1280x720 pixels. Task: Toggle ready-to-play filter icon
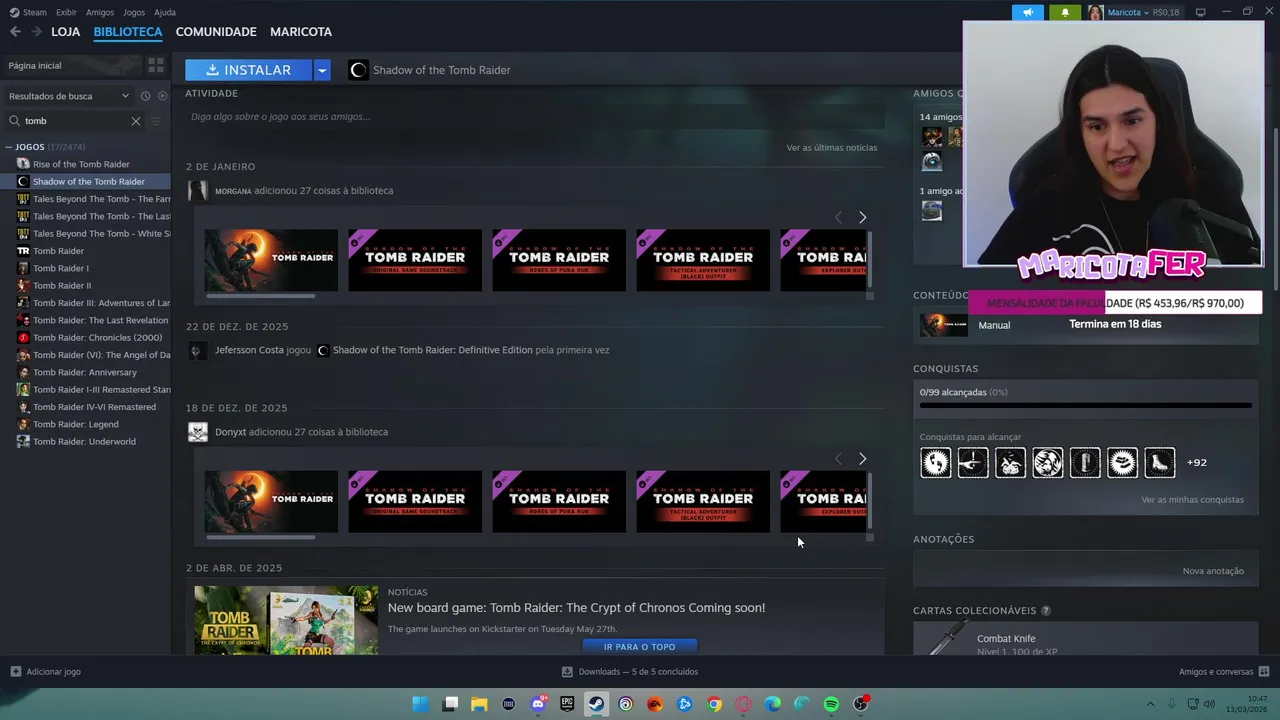click(x=162, y=96)
